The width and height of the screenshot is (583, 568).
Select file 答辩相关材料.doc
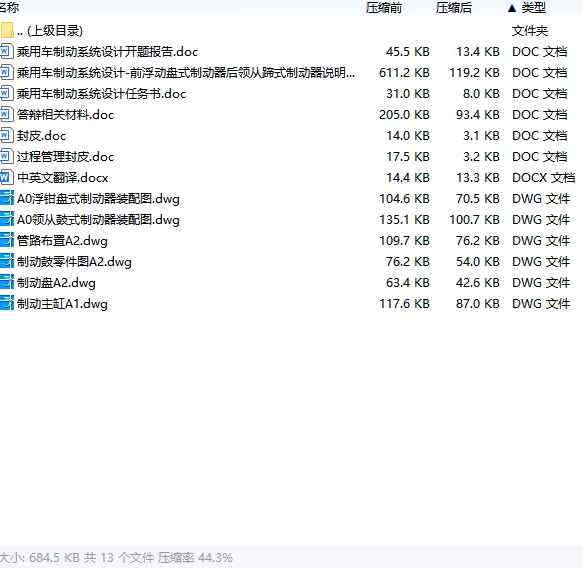click(x=65, y=114)
